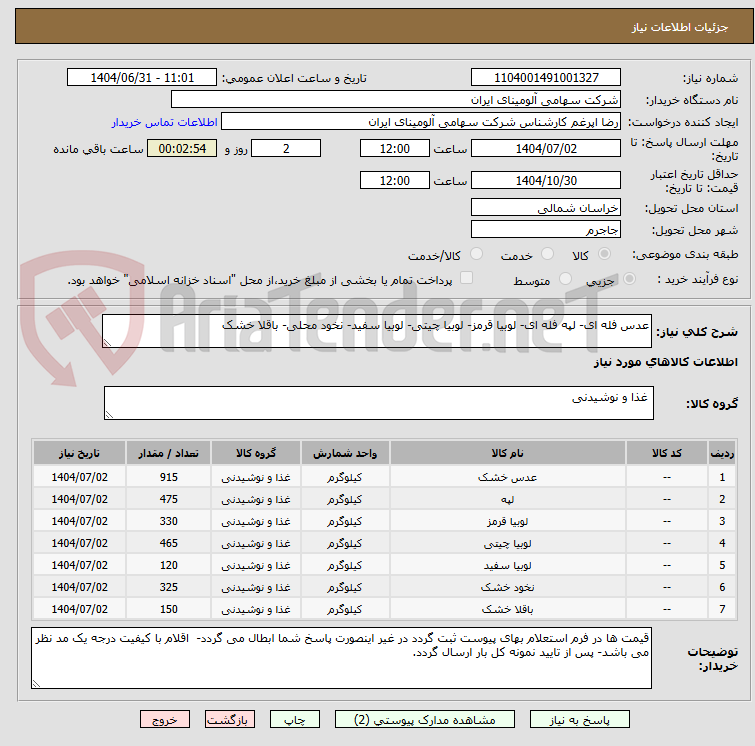
Task: Click the نام دستگاه خریدار field
Action: [x=396, y=100]
